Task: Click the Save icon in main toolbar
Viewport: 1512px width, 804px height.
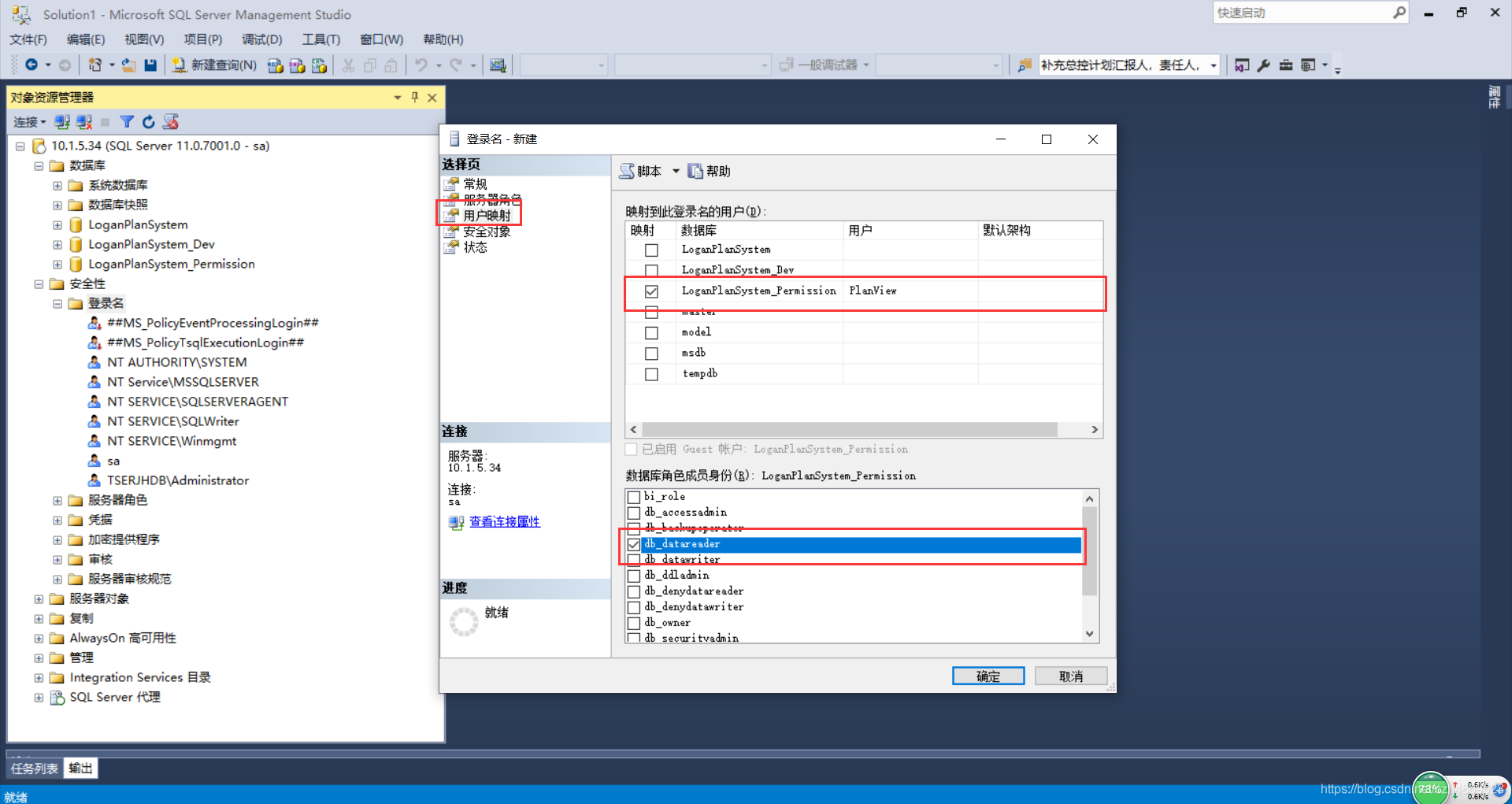Action: [x=150, y=65]
